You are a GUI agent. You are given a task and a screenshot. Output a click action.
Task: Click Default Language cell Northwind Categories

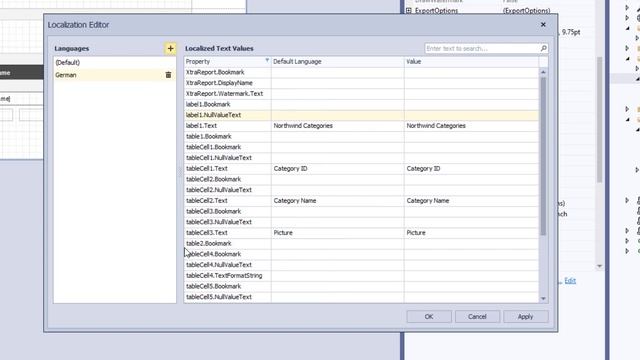(338, 126)
